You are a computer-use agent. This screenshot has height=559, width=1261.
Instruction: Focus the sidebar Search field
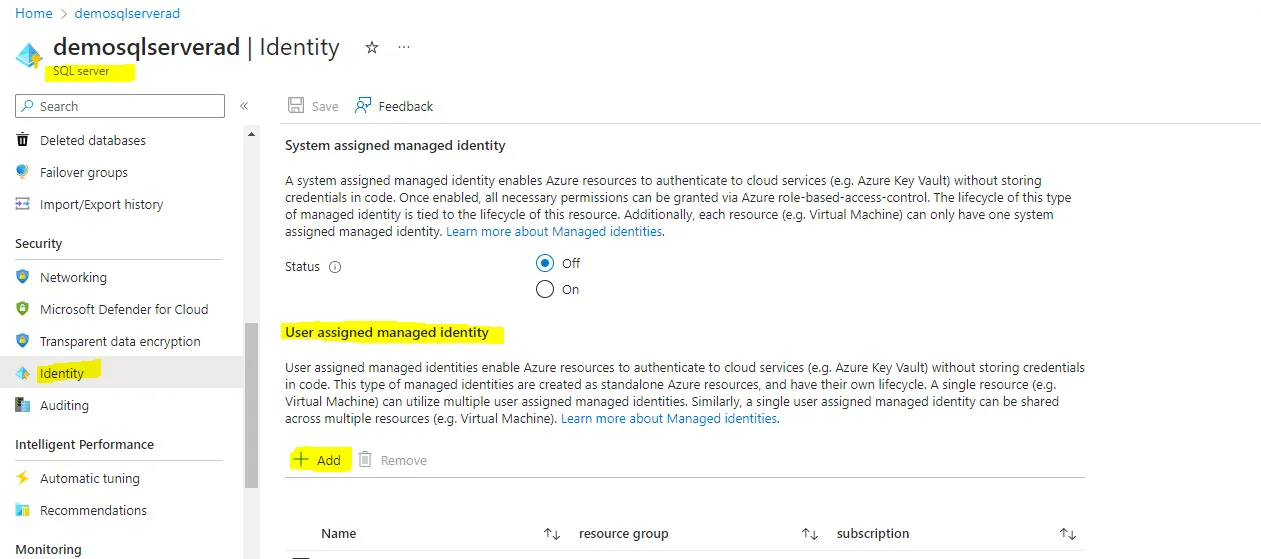tap(120, 106)
